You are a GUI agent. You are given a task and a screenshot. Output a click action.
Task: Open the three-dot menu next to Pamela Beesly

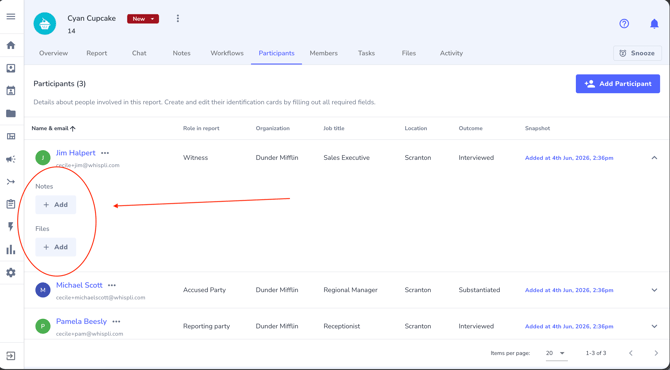(x=116, y=321)
